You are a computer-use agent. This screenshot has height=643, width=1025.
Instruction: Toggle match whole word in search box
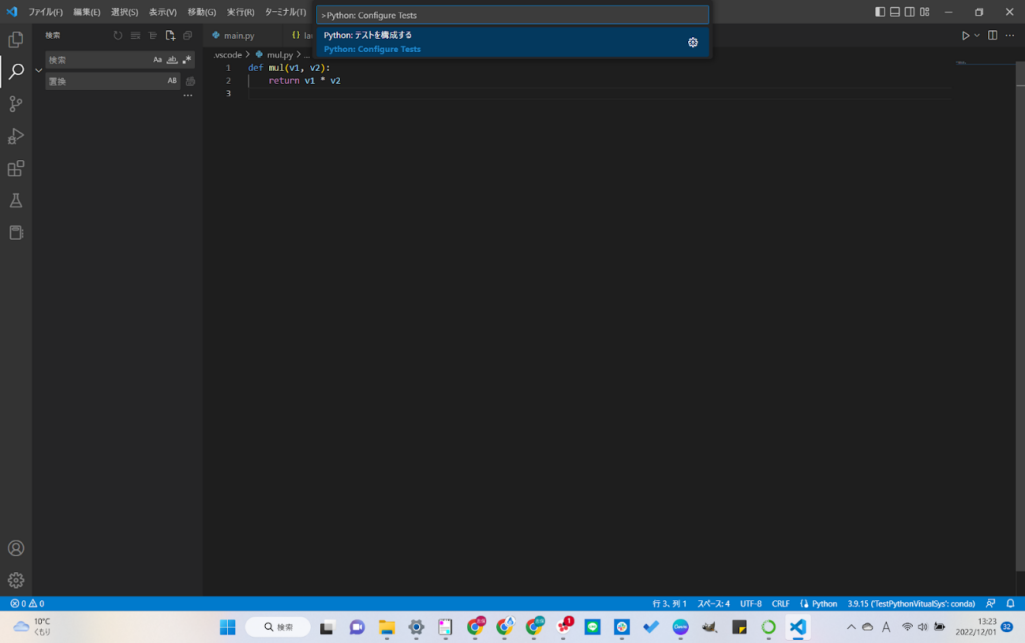tap(172, 59)
